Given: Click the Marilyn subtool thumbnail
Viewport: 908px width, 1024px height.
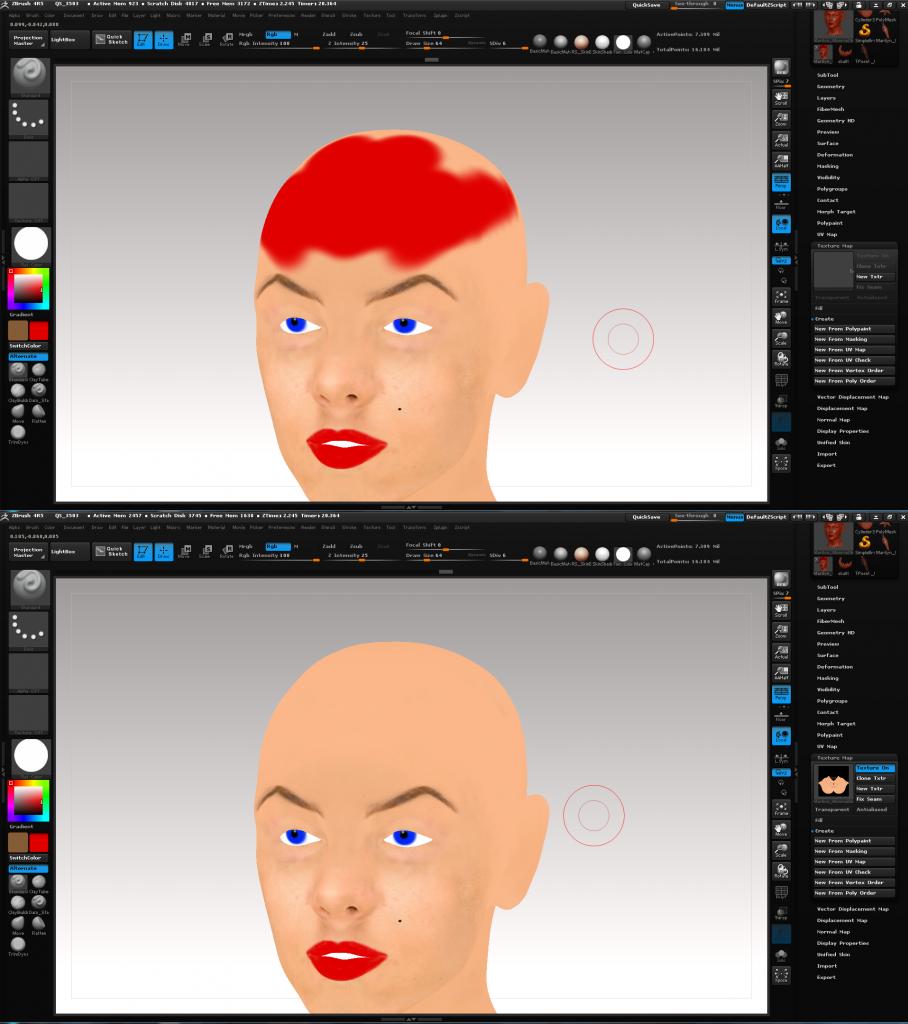Looking at the screenshot, I should 822,52.
